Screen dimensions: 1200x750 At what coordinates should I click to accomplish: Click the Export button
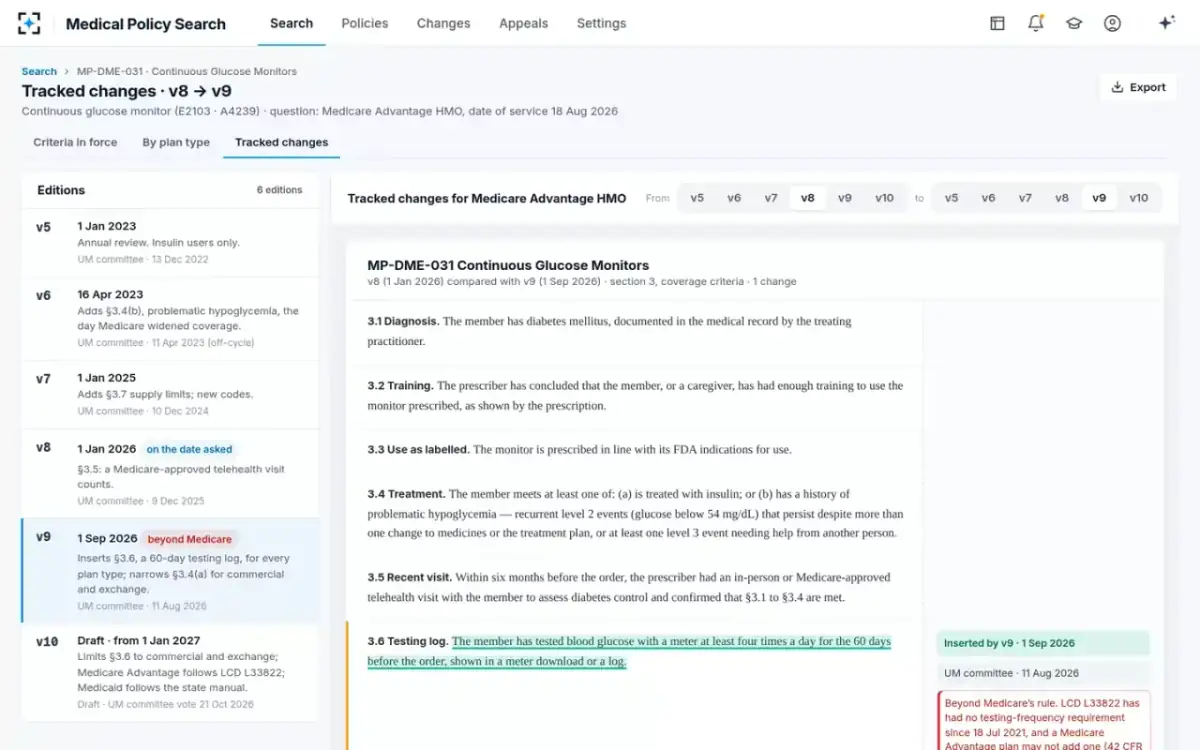tap(1138, 87)
